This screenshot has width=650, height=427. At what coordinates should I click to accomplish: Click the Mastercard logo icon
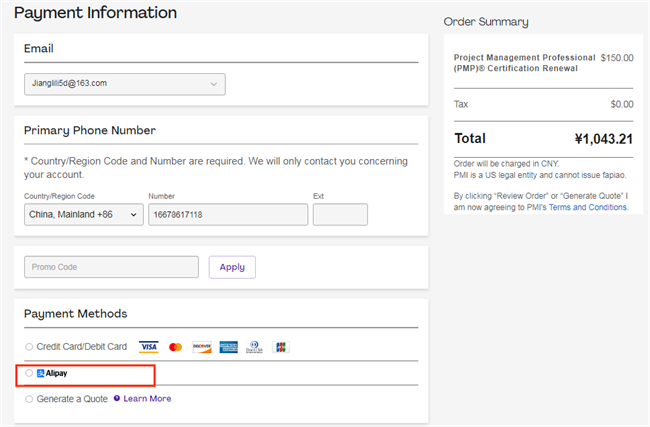click(x=176, y=347)
